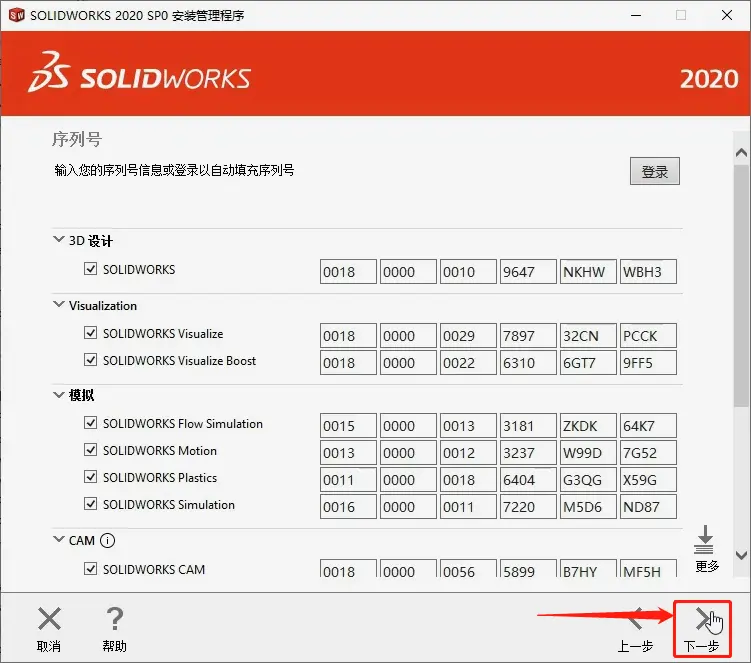This screenshot has width=751, height=663.
Task: Open Help (帮助) question mark icon
Action: [x=114, y=618]
